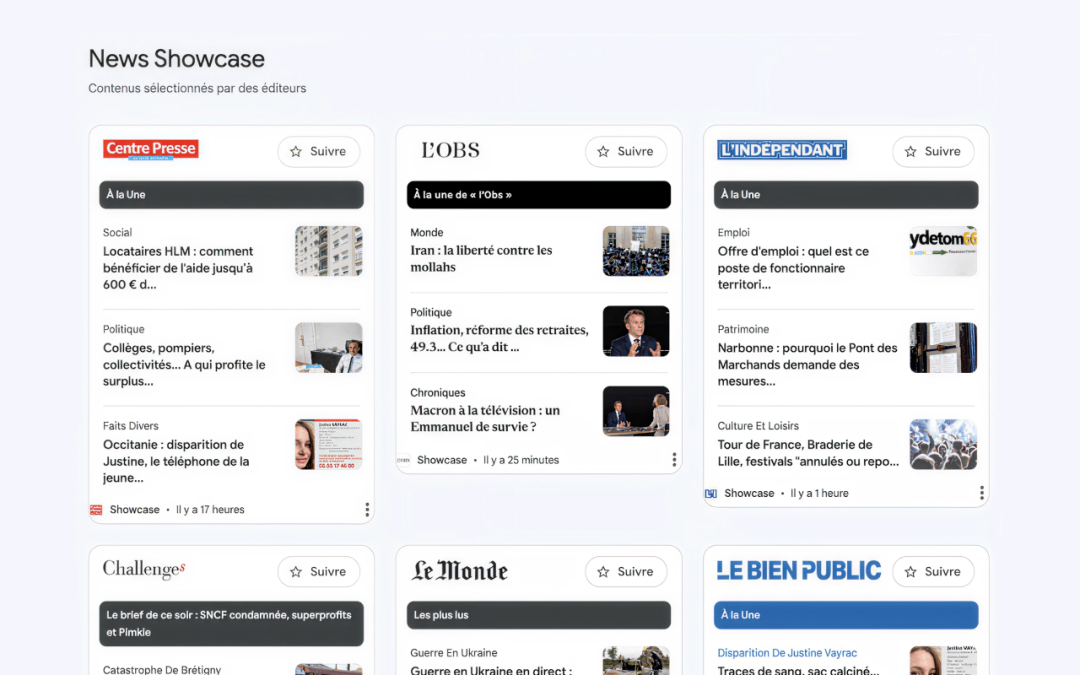The image size is (1080, 675).
Task: Open 'Inflation, réforme des retraites' article
Action: pos(499,338)
